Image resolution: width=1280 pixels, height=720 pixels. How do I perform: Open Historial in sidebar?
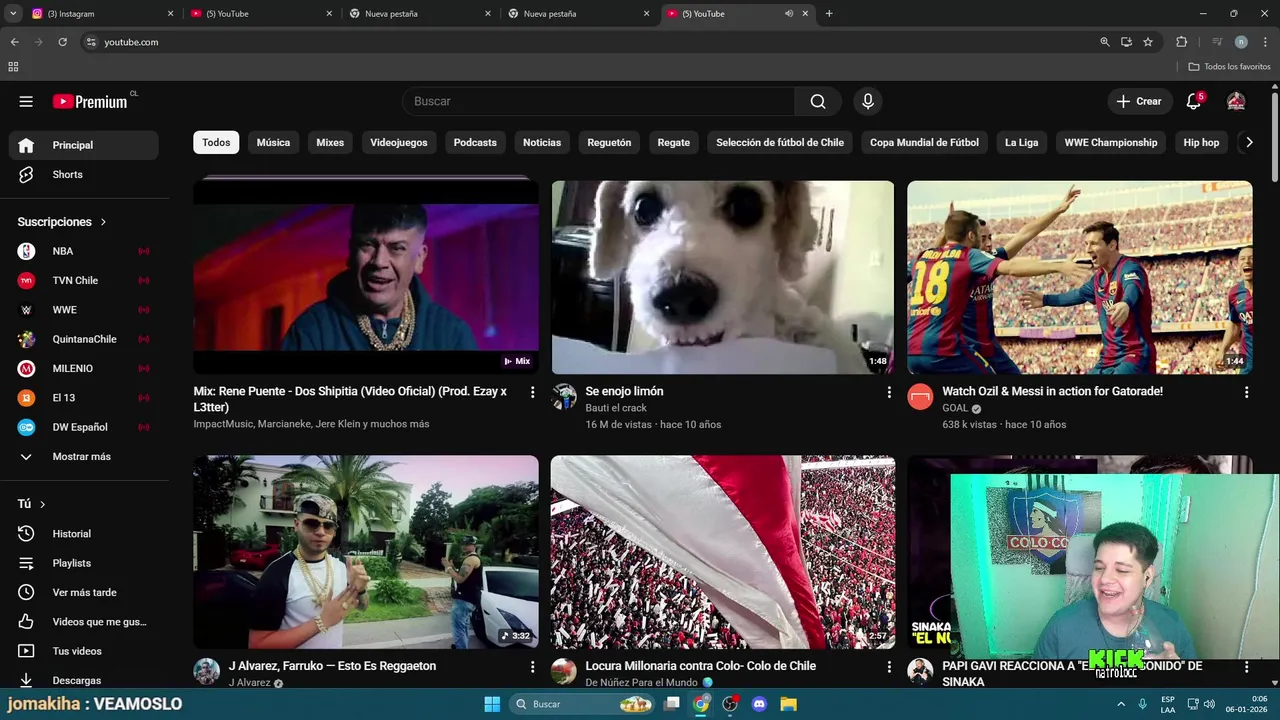coord(84,534)
